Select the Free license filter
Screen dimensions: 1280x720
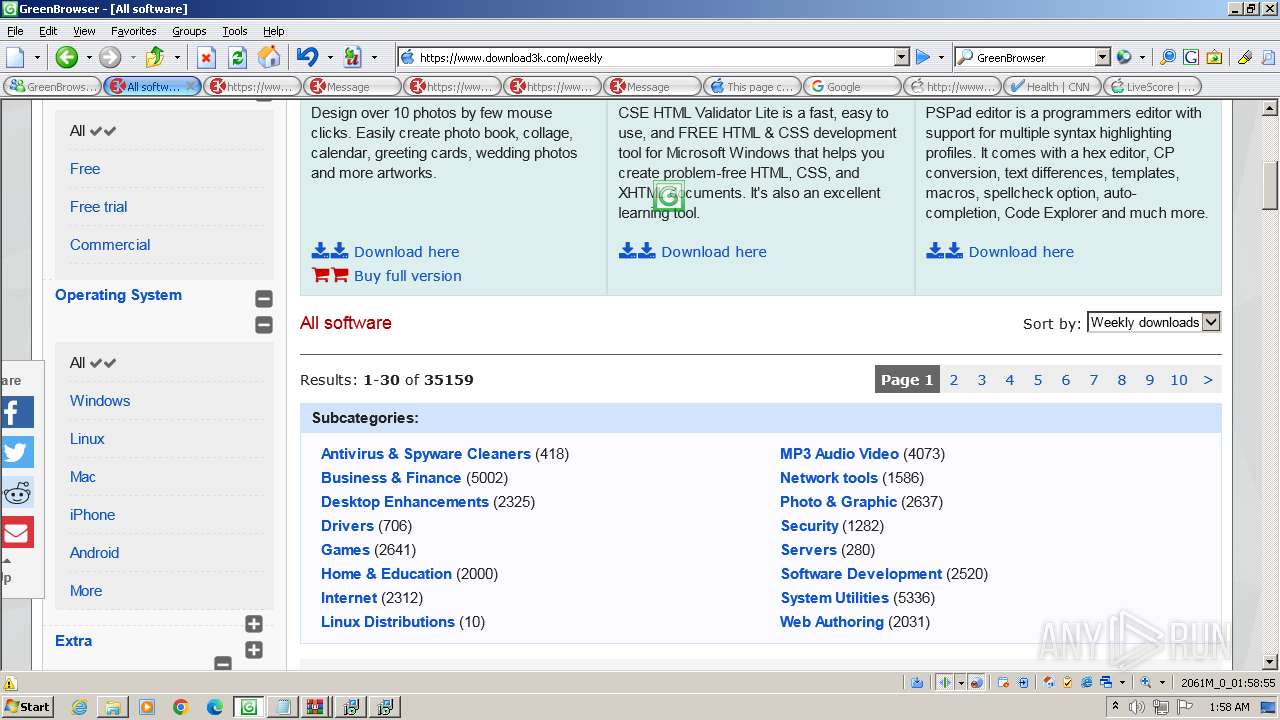85,169
